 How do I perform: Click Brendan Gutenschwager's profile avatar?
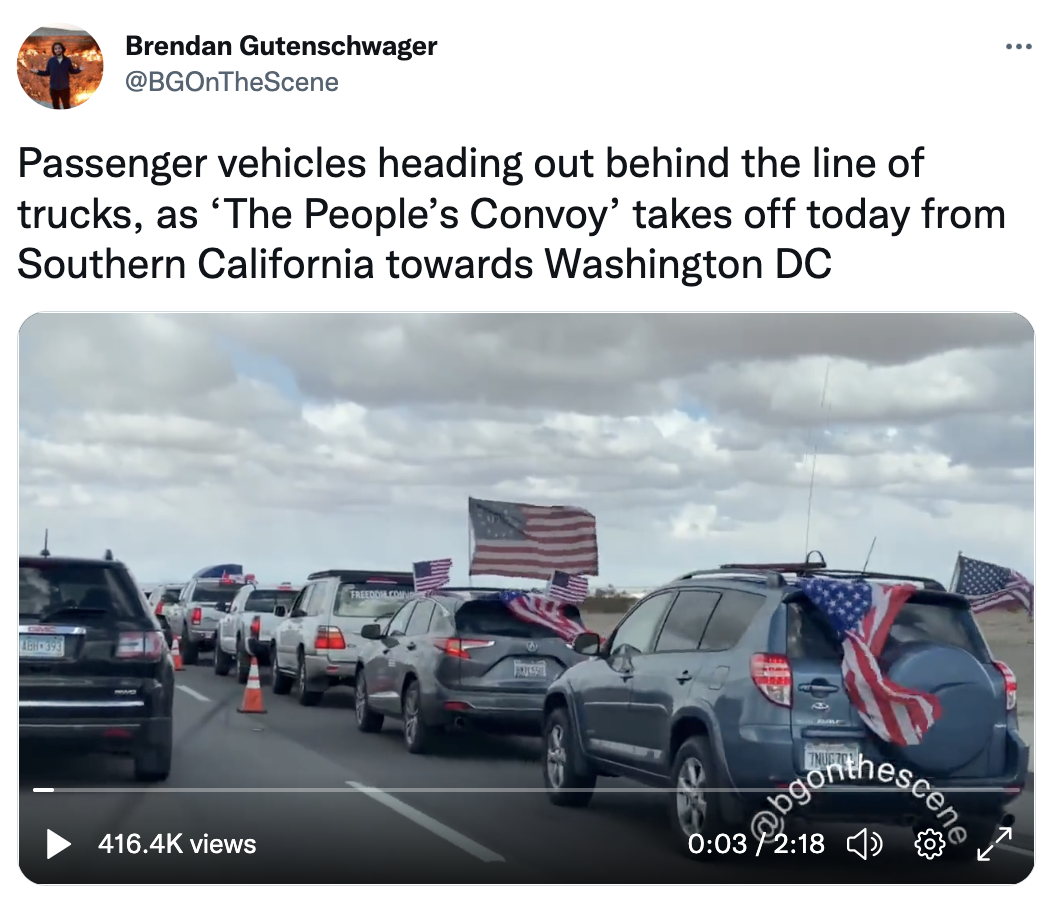tap(60, 66)
